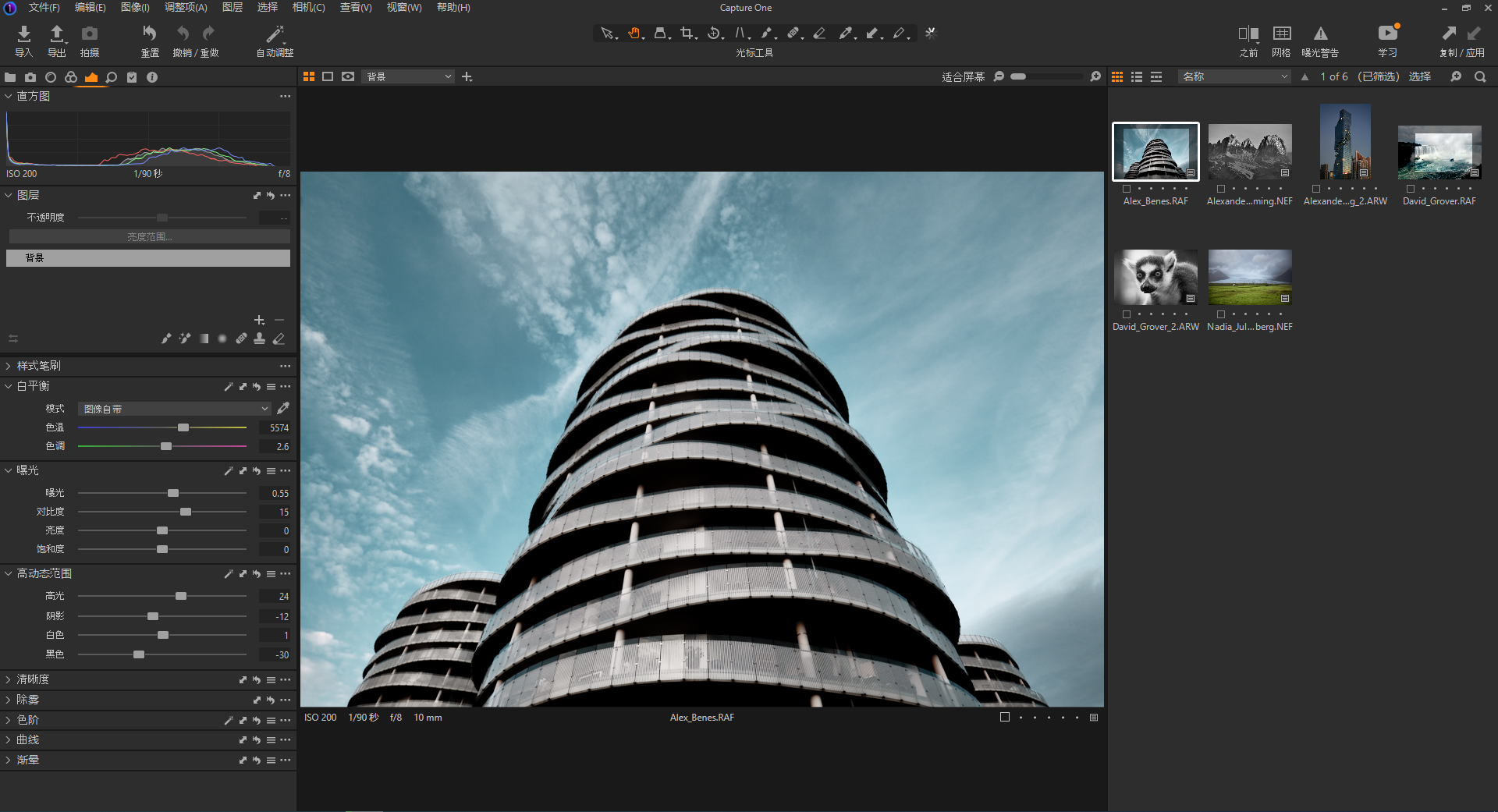Select linear gradient mask icon in layers
Screen dimensions: 1498x812
(204, 339)
